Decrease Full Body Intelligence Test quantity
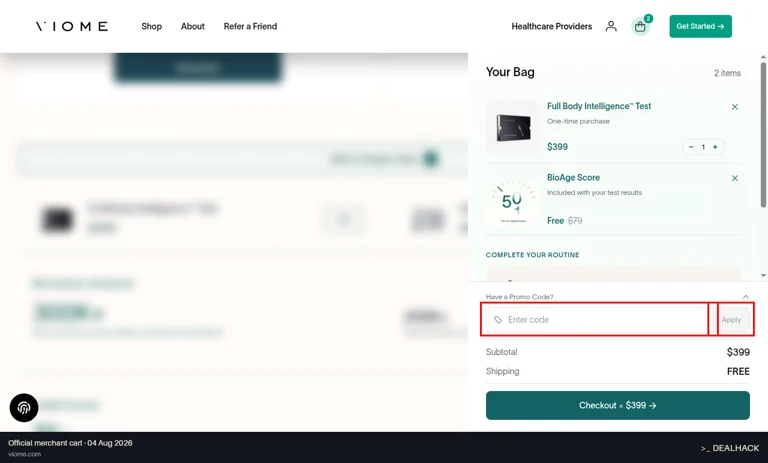The height and width of the screenshot is (463, 768). 691,147
